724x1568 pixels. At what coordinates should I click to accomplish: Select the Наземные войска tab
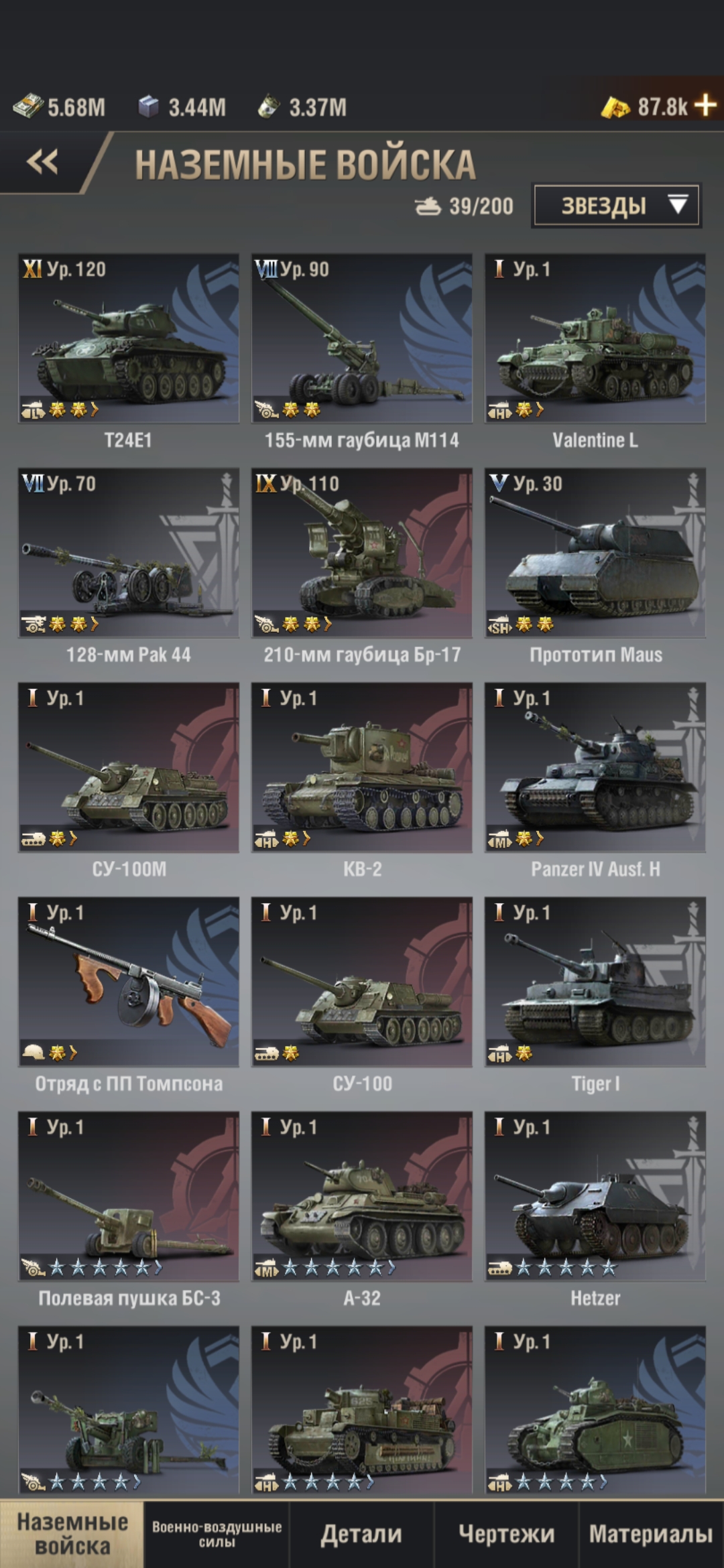coord(72,1534)
